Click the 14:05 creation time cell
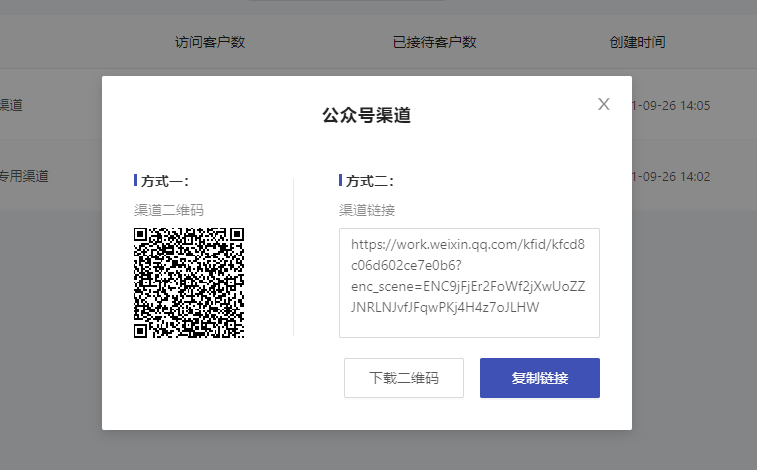This screenshot has height=470, width=757. pyautogui.click(x=671, y=106)
